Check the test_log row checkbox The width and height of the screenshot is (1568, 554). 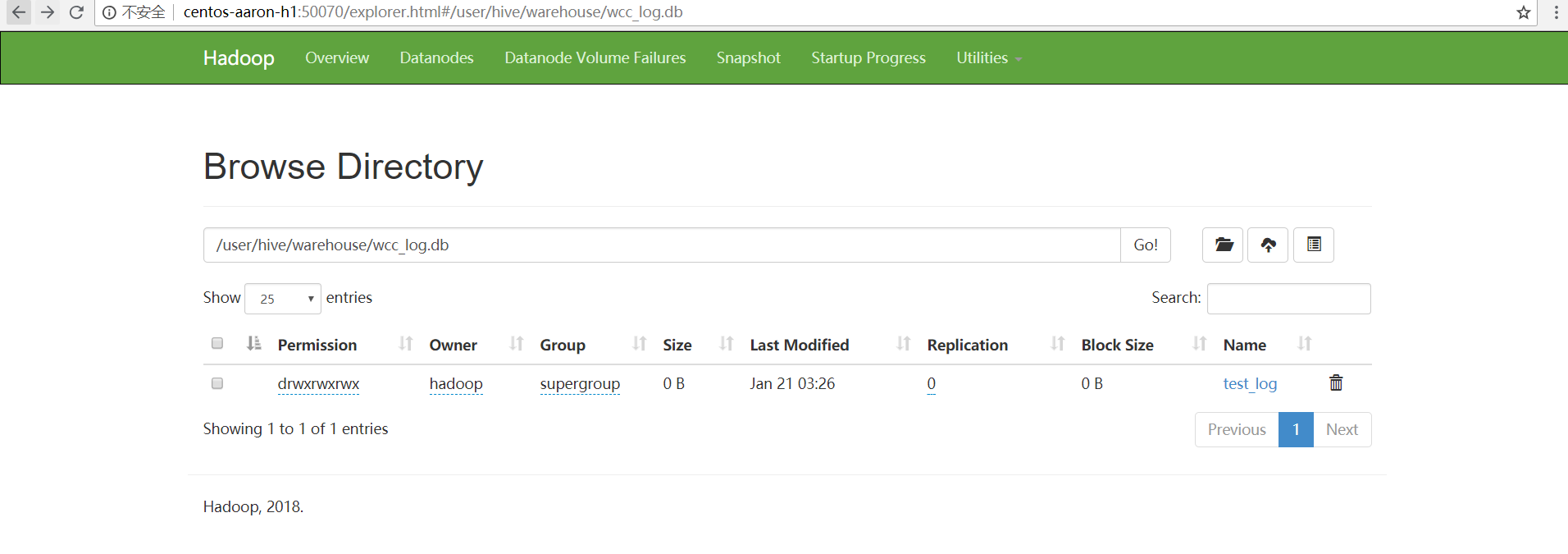click(x=217, y=383)
